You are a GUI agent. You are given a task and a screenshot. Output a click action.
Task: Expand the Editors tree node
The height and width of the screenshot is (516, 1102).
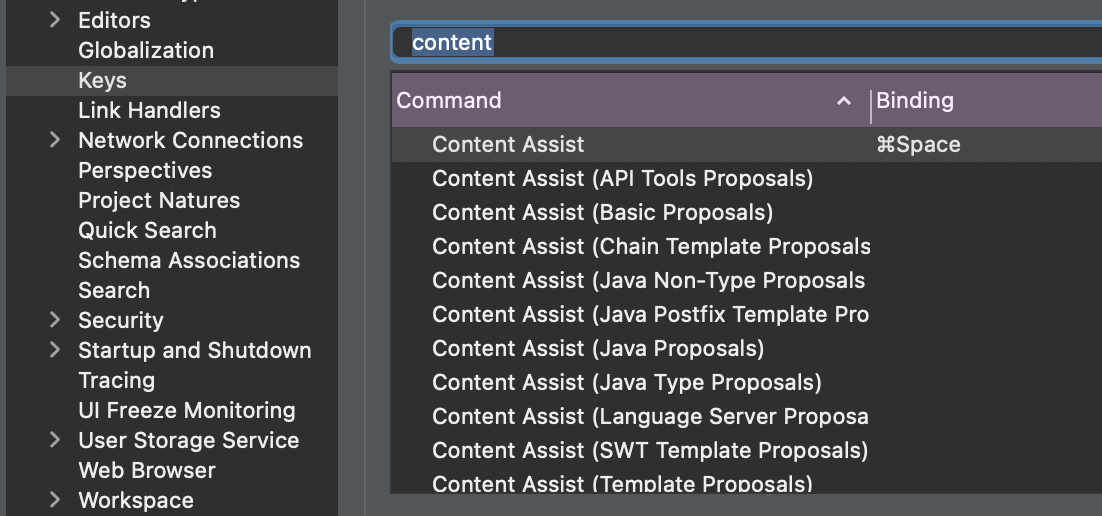coord(55,20)
